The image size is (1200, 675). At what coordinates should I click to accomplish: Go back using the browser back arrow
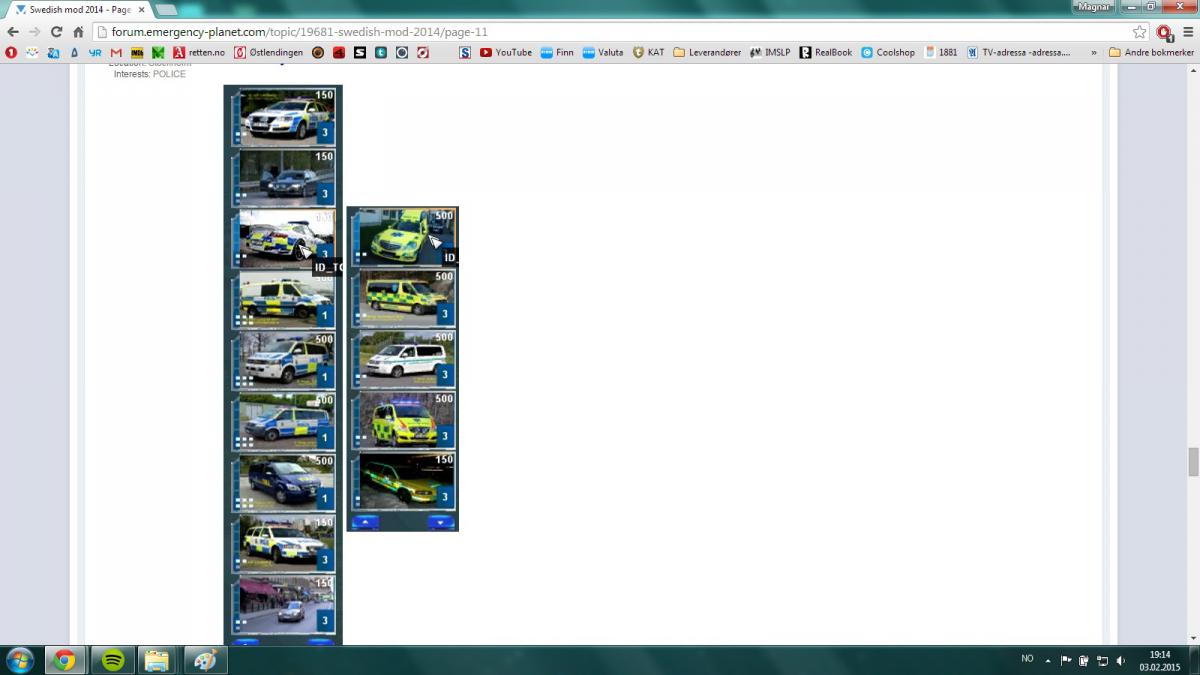(x=13, y=32)
